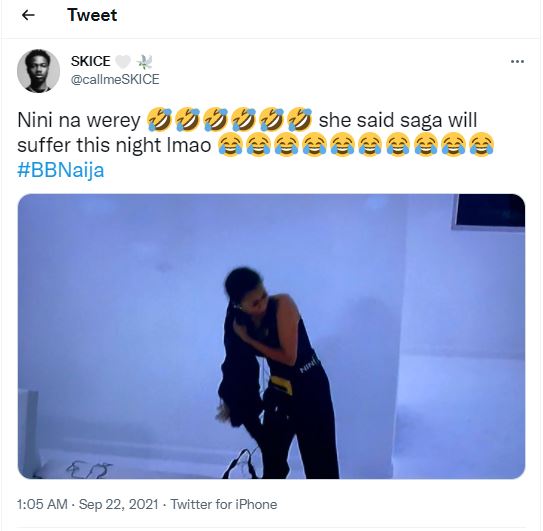Open the three-dot more options menu
The height and width of the screenshot is (531, 543).
coord(517,62)
